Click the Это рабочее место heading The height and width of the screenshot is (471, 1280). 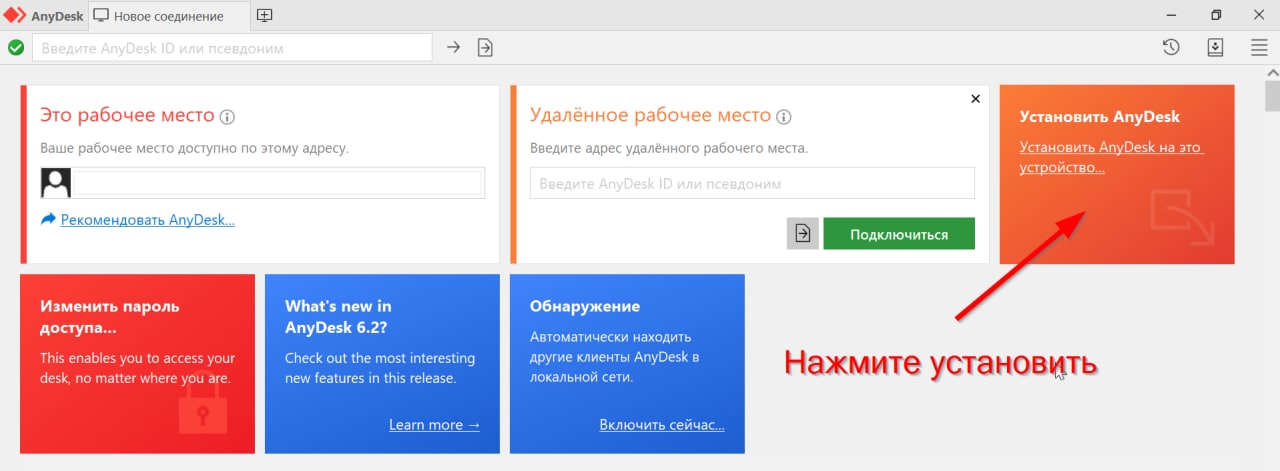[127, 115]
